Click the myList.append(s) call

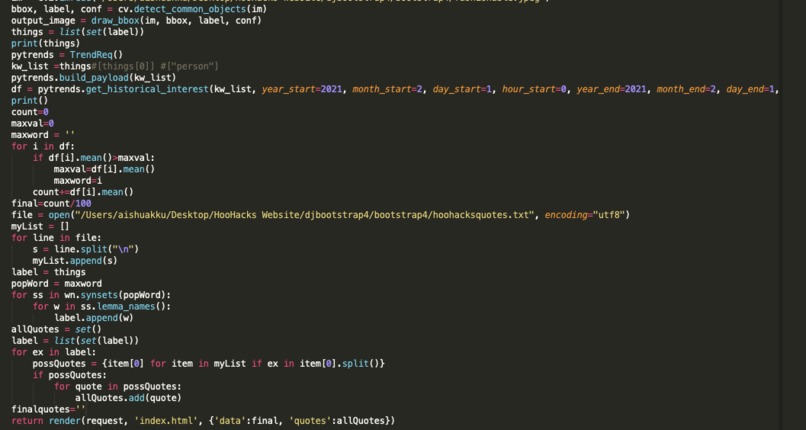(x=75, y=260)
